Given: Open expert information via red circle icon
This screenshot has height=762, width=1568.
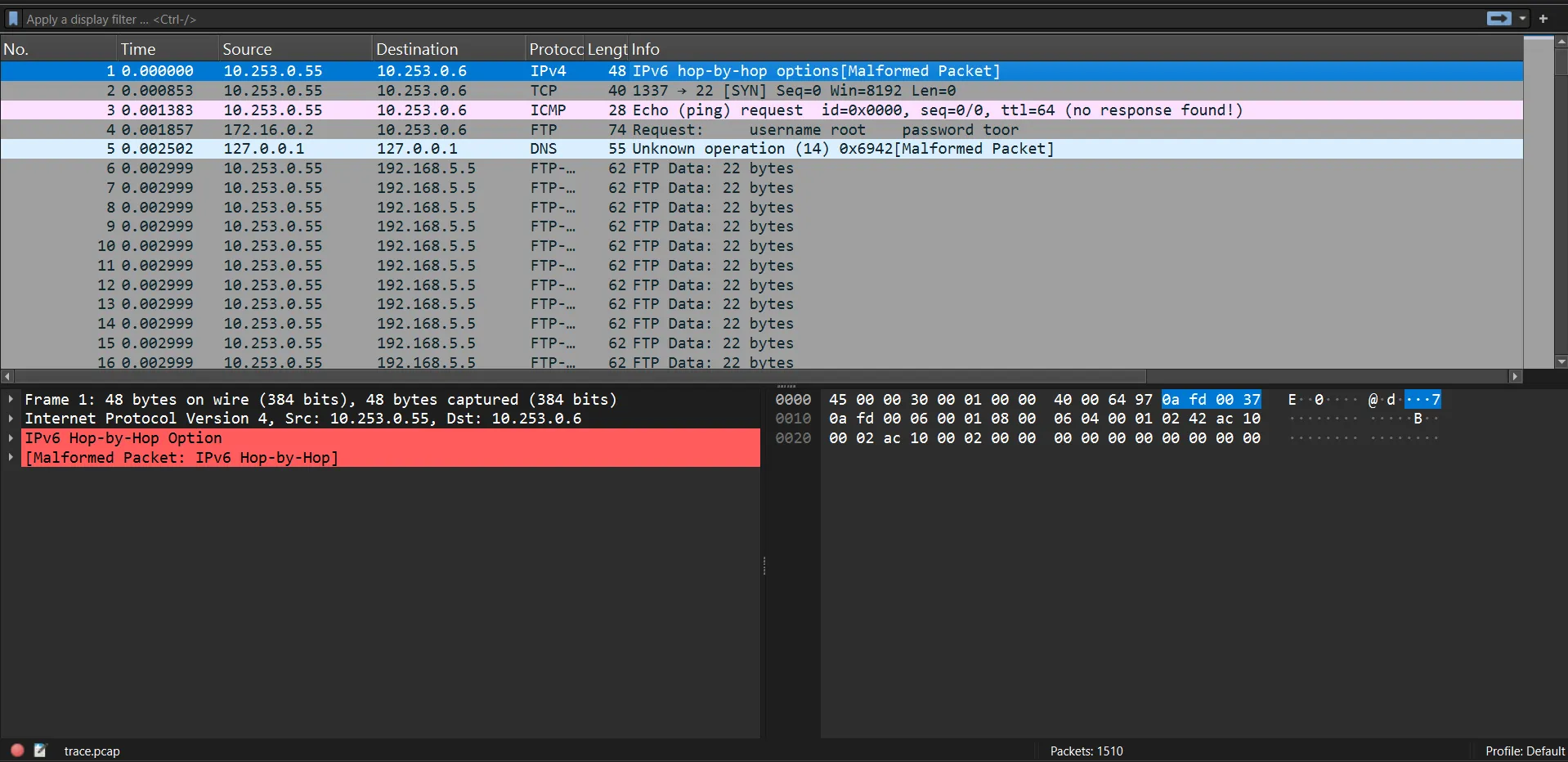Looking at the screenshot, I should (x=17, y=750).
